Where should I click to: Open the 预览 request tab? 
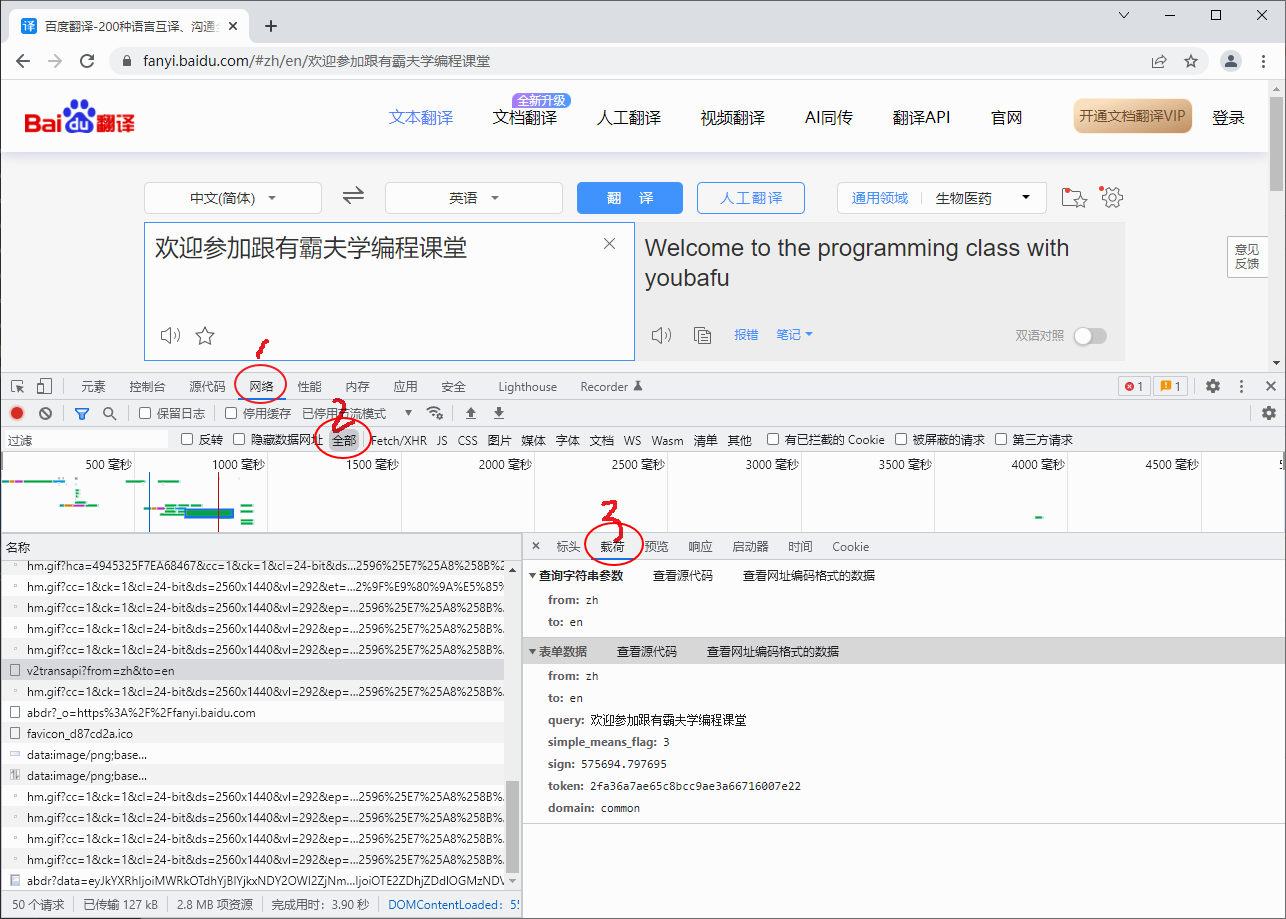click(656, 546)
